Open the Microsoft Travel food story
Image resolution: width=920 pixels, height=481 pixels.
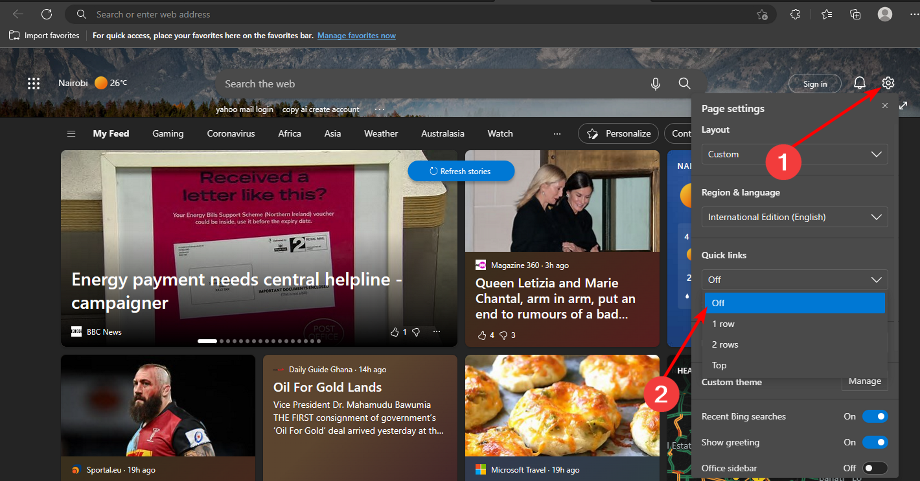(562, 418)
